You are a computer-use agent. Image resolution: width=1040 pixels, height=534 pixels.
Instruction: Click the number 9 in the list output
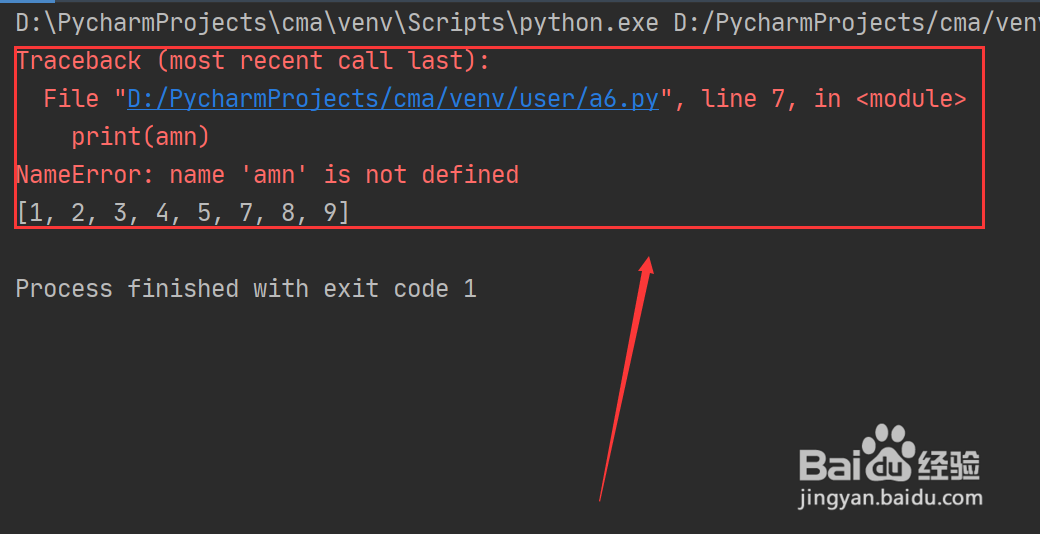pos(330,213)
